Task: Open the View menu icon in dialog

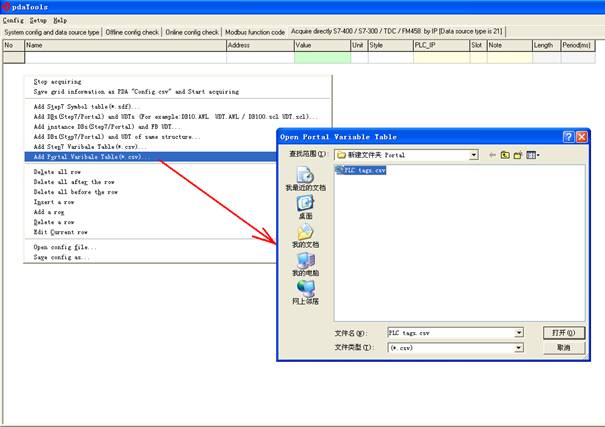Action: 533,155
